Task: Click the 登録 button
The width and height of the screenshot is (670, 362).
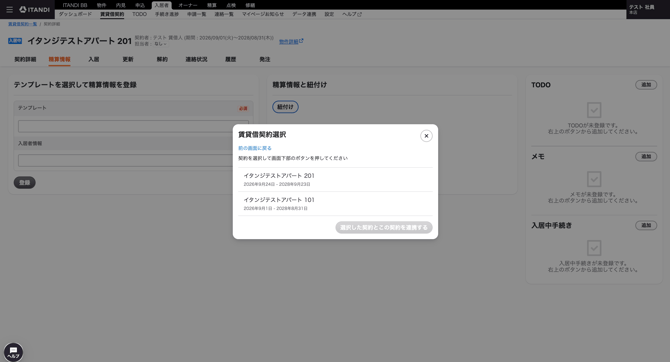Action: tap(24, 182)
